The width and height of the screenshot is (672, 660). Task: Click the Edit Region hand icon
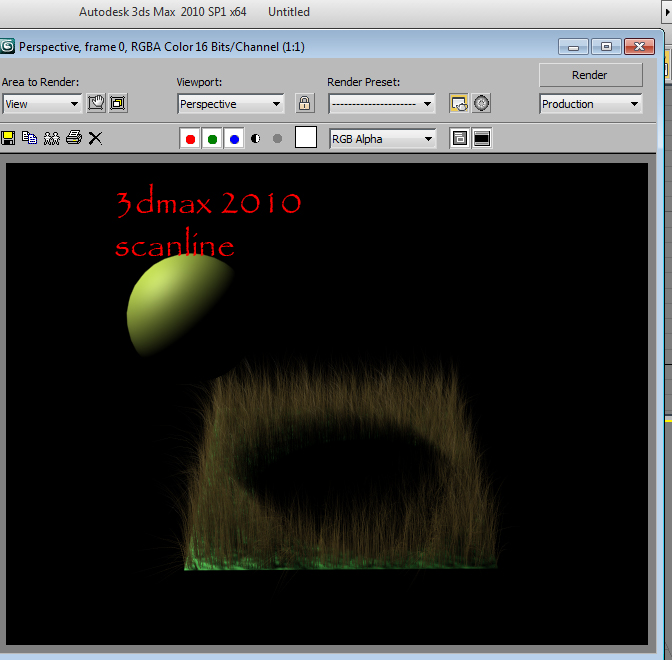(96, 103)
